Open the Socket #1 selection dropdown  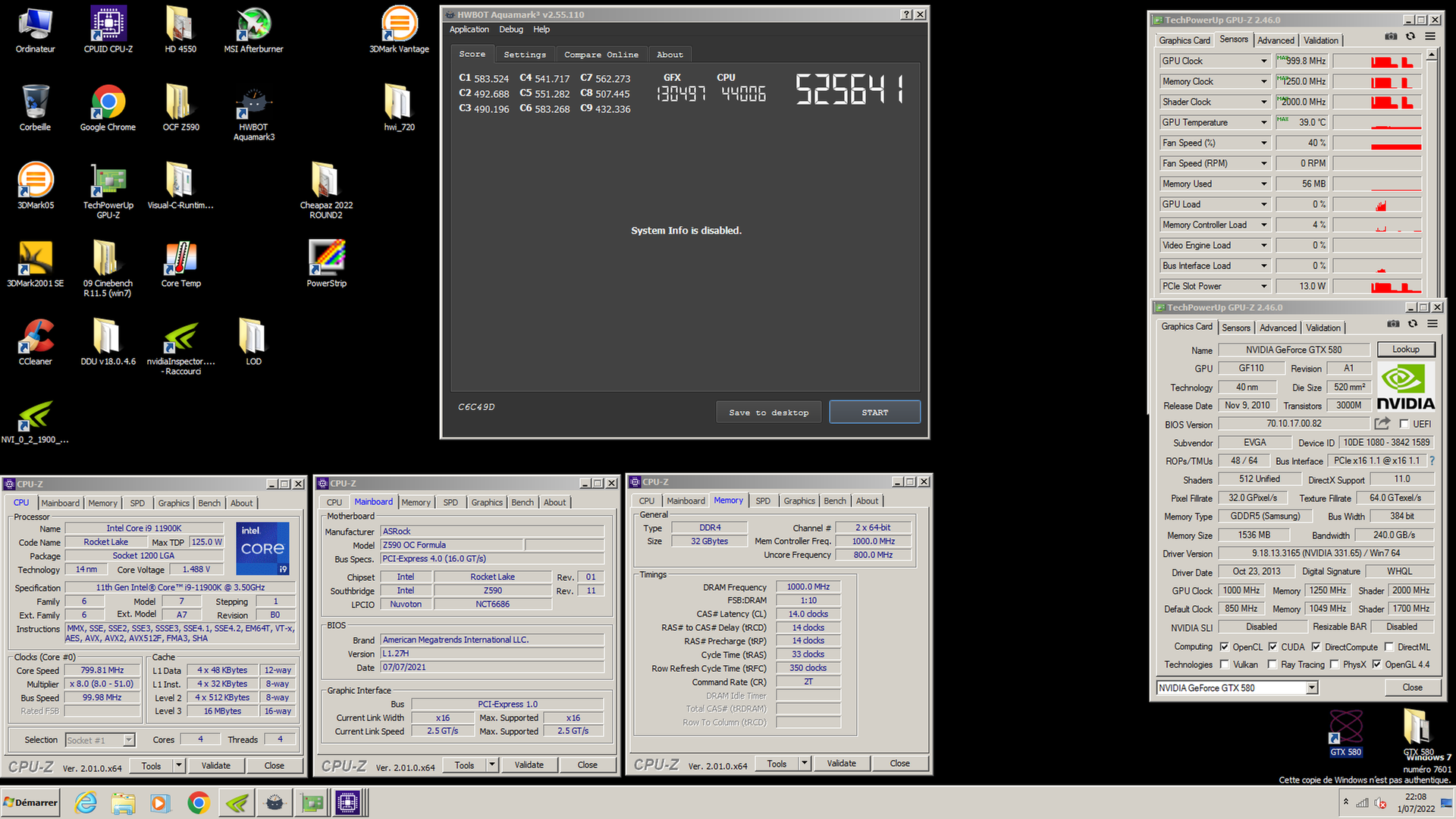(x=129, y=740)
